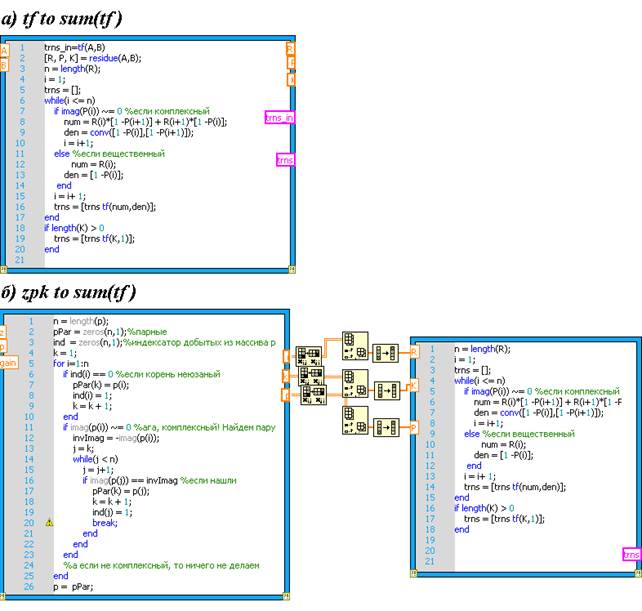Click input terminal B of the tf script node
642x611 pixels.
(4, 65)
